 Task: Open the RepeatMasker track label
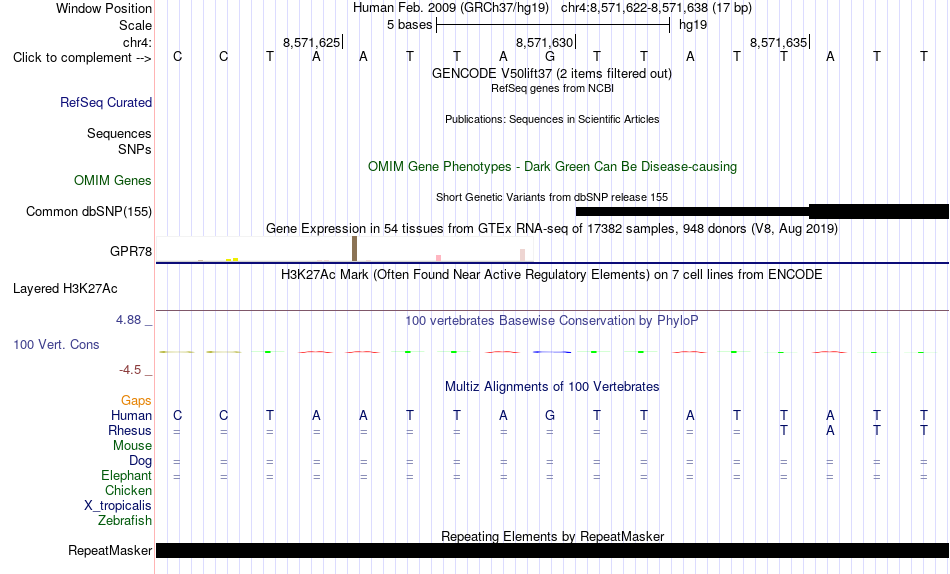[x=110, y=550]
